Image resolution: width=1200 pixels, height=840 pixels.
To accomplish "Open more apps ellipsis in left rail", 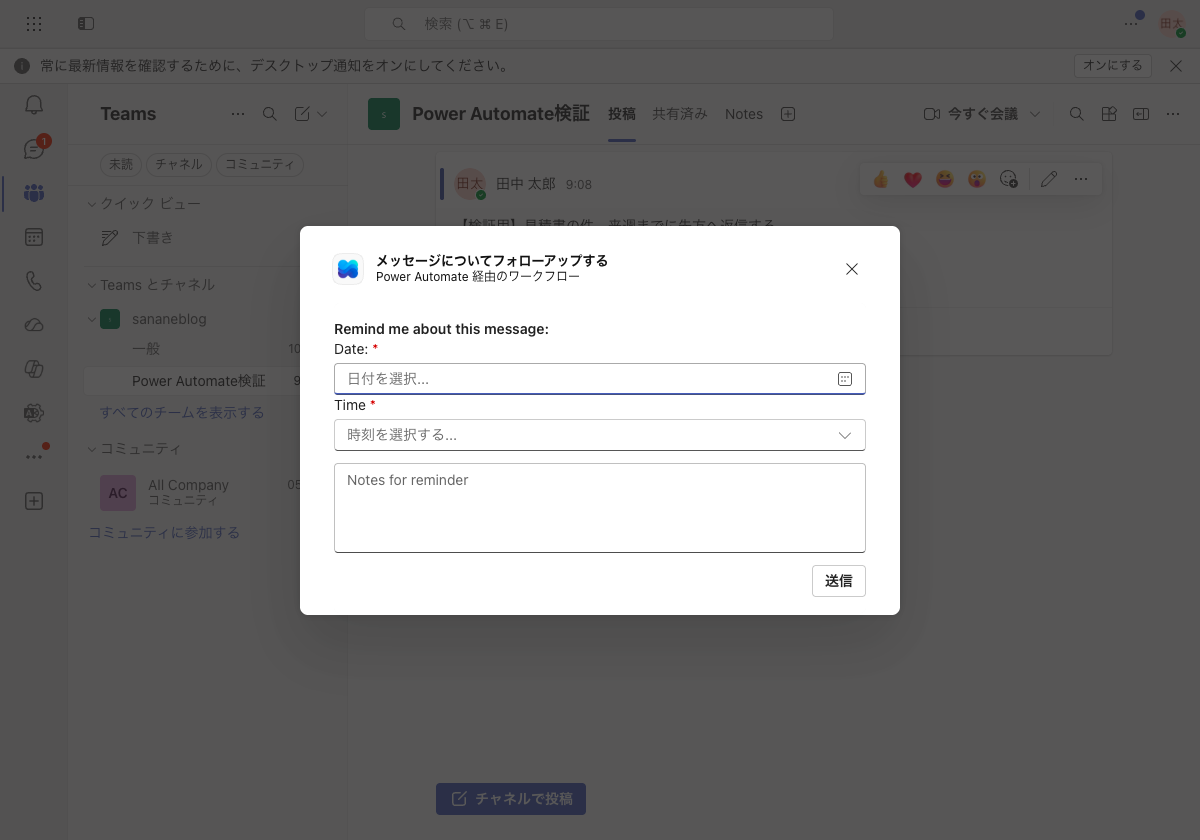I will (34, 456).
